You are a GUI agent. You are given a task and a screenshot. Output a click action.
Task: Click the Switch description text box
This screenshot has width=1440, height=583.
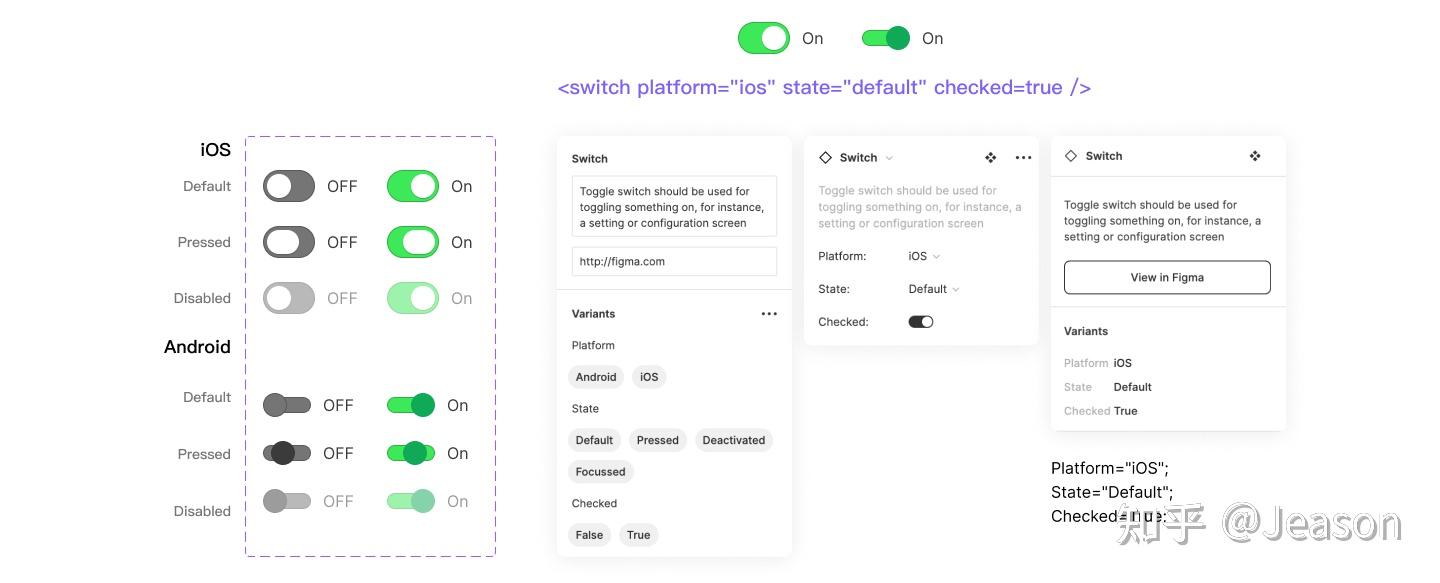[674, 207]
